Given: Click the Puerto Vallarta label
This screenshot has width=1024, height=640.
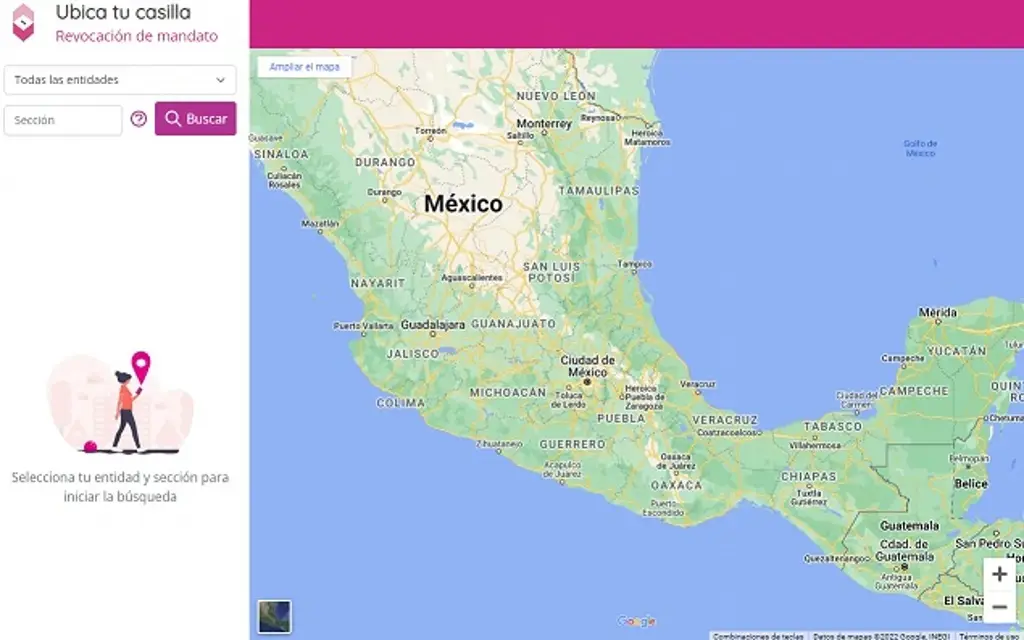Looking at the screenshot, I should pos(362,325).
